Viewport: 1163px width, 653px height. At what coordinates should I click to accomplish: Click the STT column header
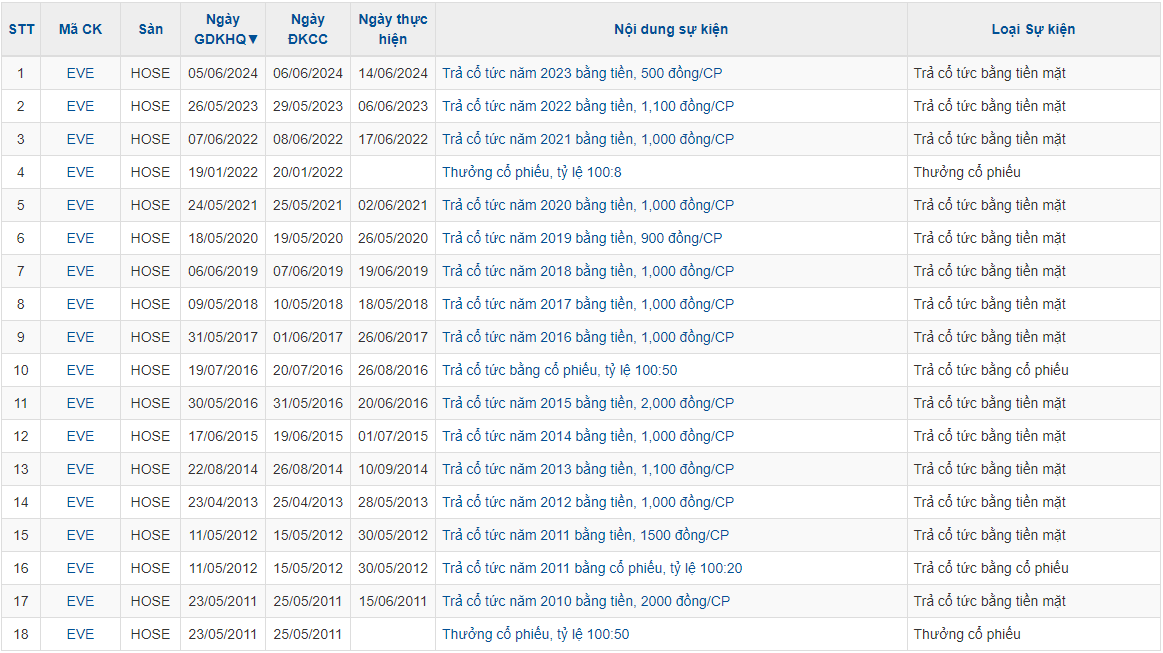tap(21, 30)
